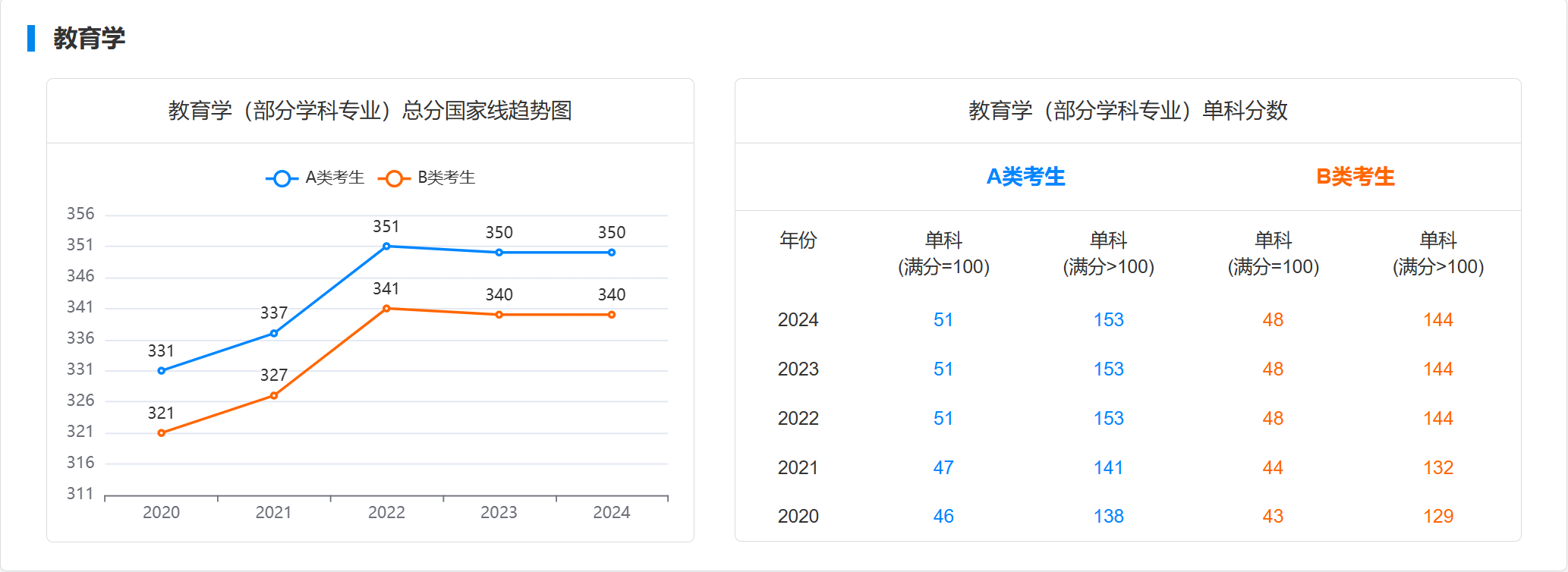The height and width of the screenshot is (572, 1568).
Task: Click the orange B类考生 table column header
Action: 1355,177
